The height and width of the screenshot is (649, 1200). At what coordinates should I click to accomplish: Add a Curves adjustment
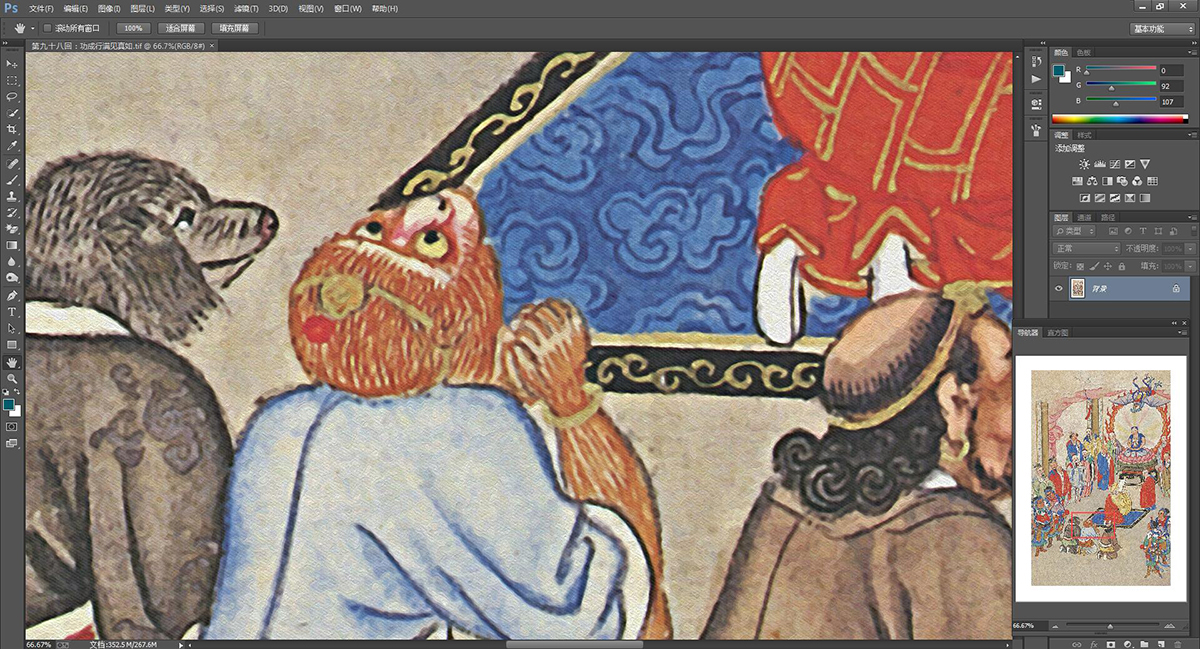click(1114, 164)
